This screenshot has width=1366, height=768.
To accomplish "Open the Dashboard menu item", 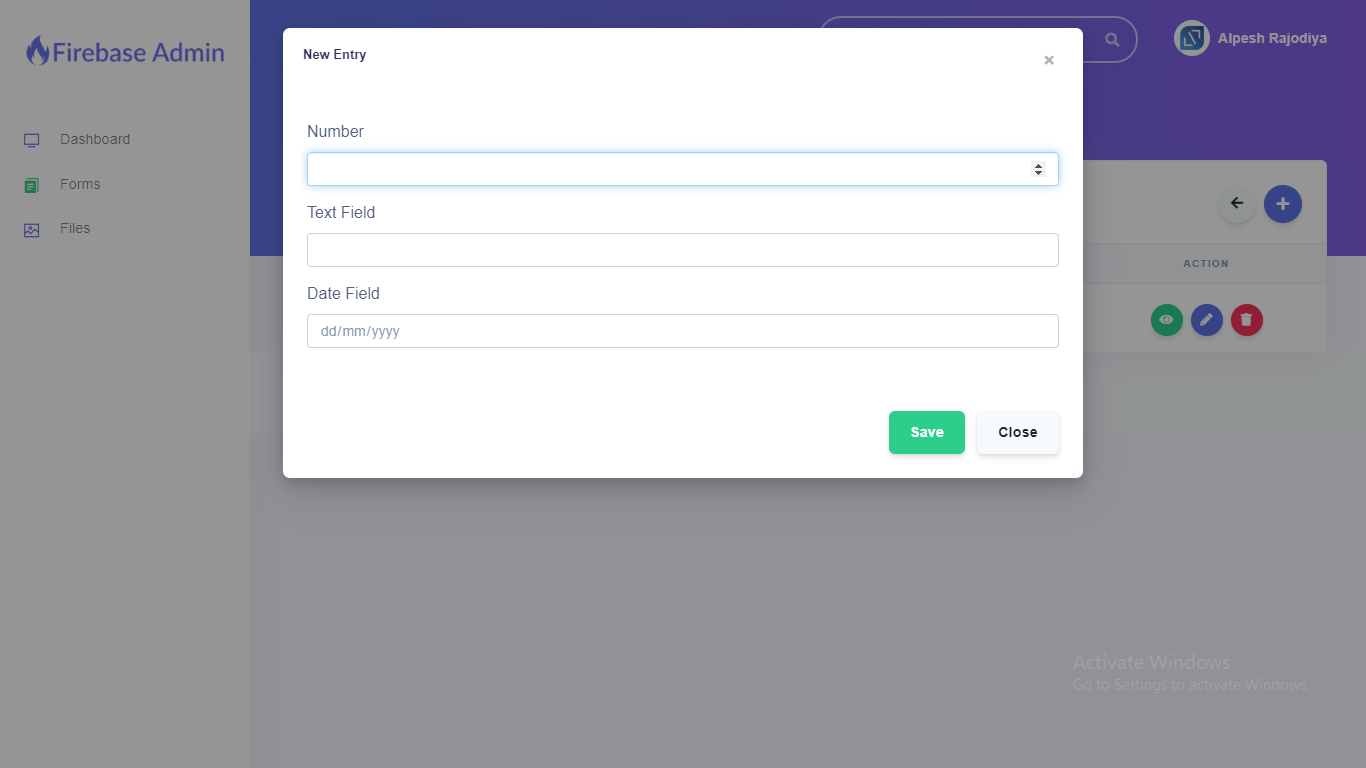I will tap(95, 139).
